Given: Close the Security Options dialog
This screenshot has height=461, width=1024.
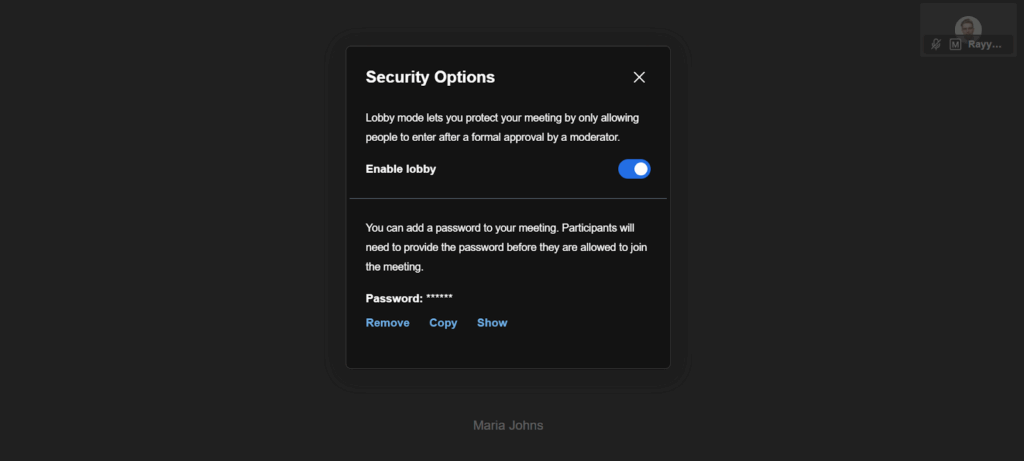Looking at the screenshot, I should click(x=639, y=77).
